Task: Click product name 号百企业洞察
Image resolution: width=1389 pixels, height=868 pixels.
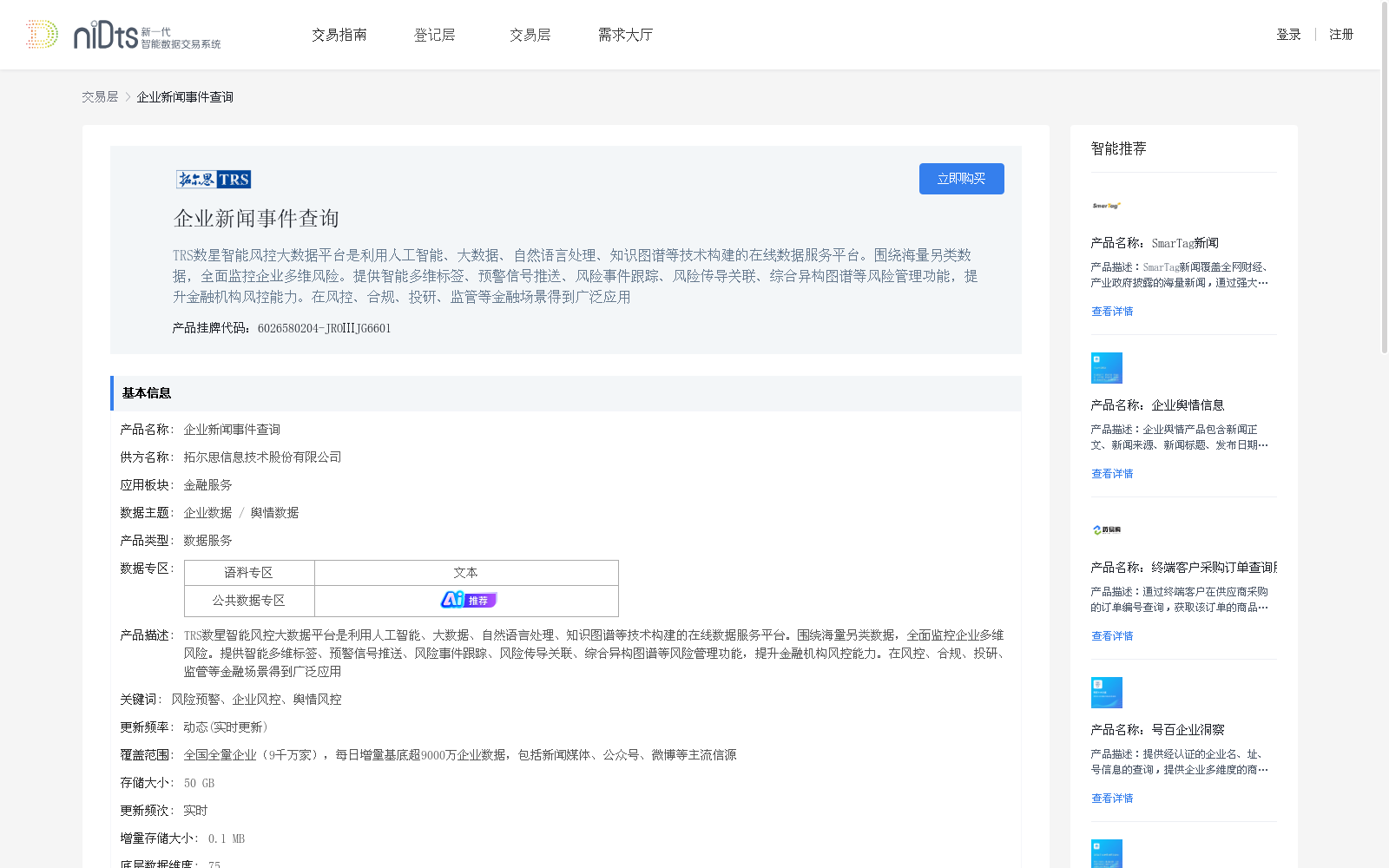Action: click(1188, 730)
